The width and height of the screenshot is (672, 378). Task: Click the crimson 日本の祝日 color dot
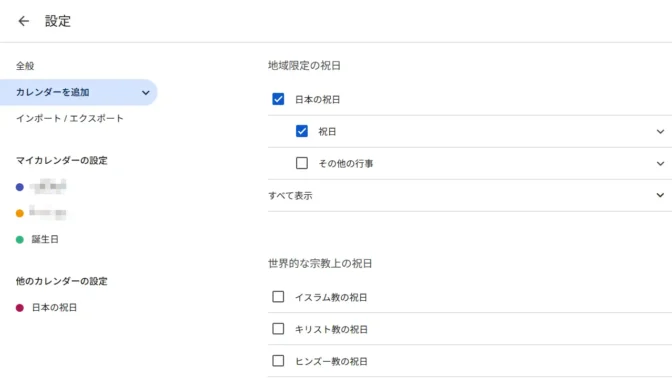pyautogui.click(x=20, y=308)
